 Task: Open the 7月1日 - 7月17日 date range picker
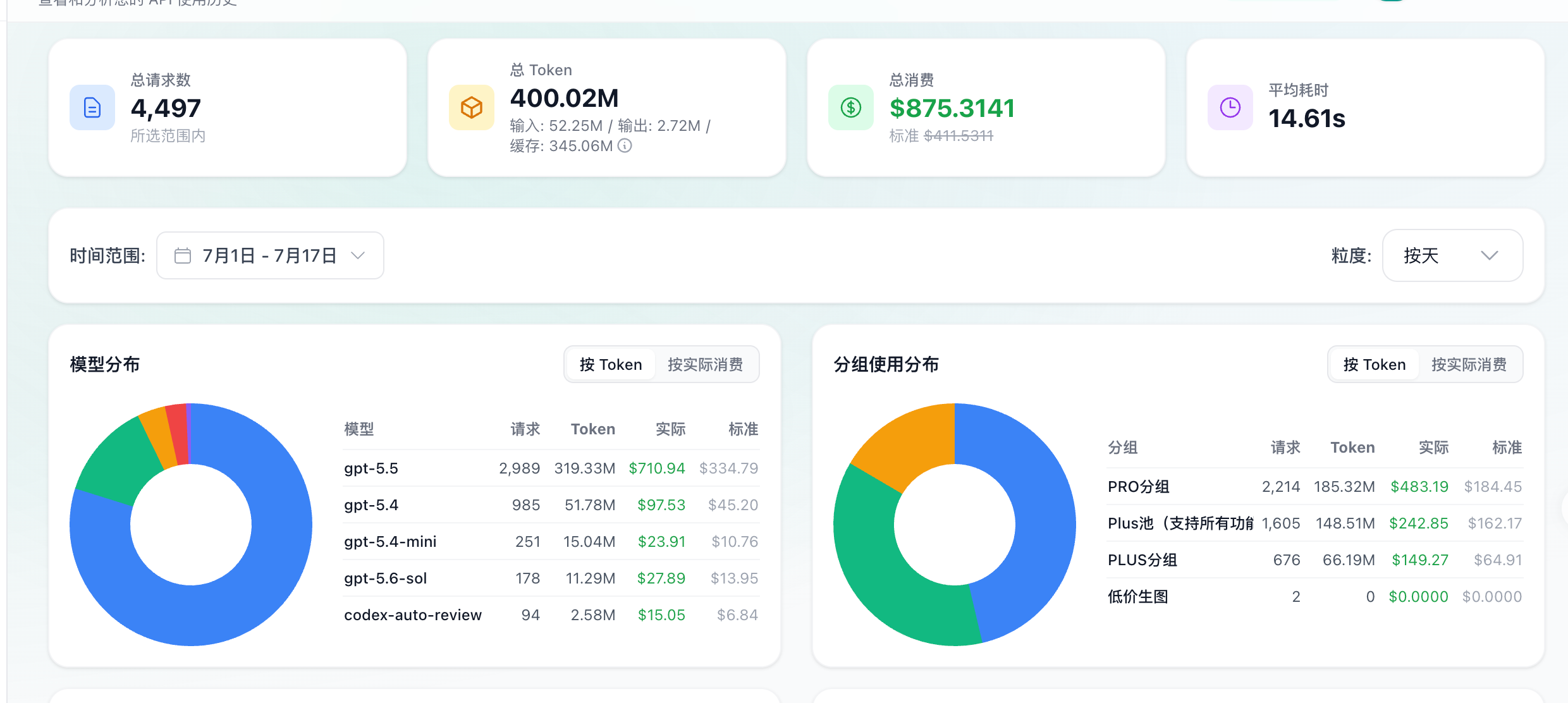(x=270, y=255)
